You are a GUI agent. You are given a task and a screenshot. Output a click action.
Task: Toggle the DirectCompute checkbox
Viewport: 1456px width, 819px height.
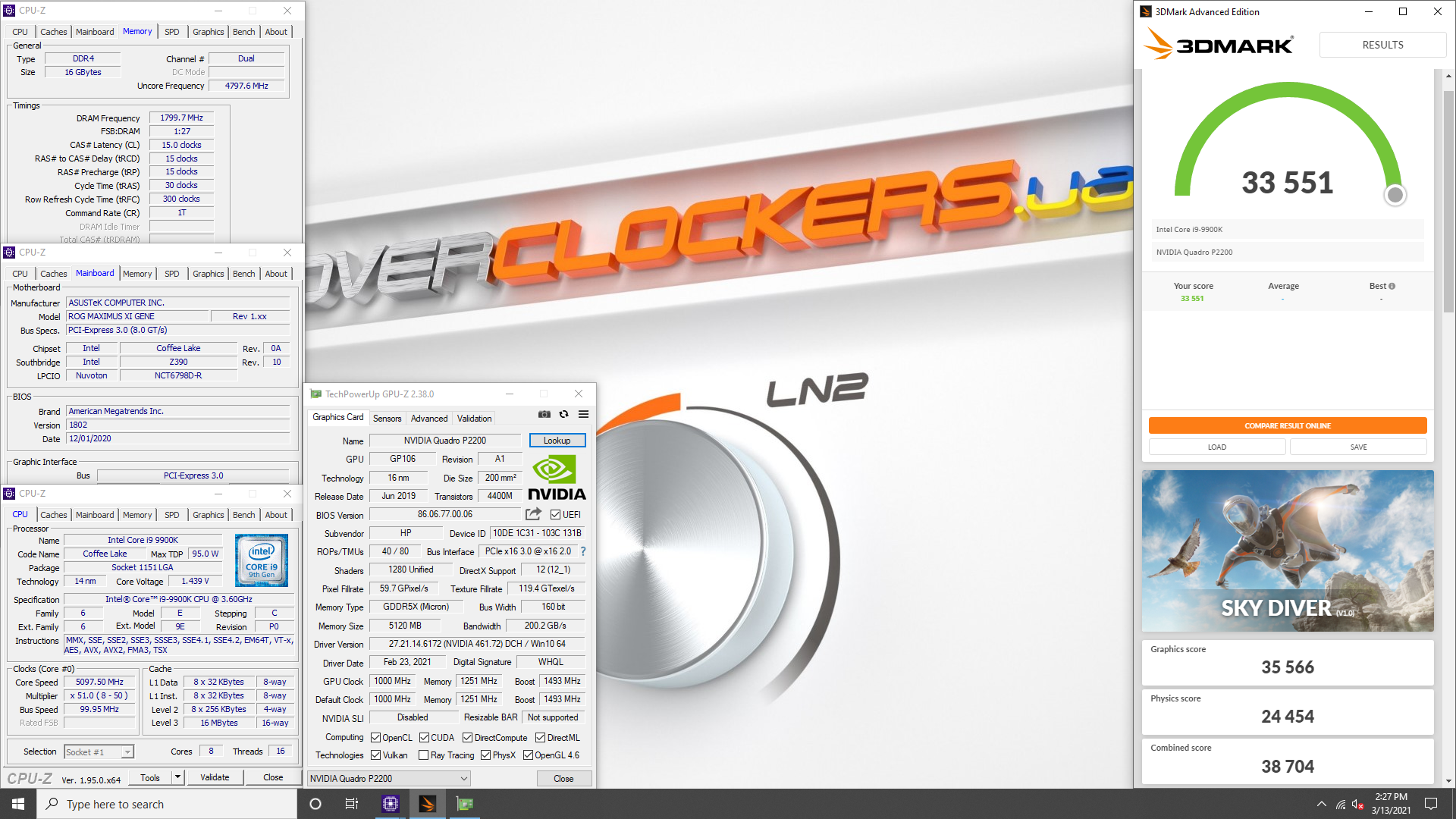[x=468, y=738]
